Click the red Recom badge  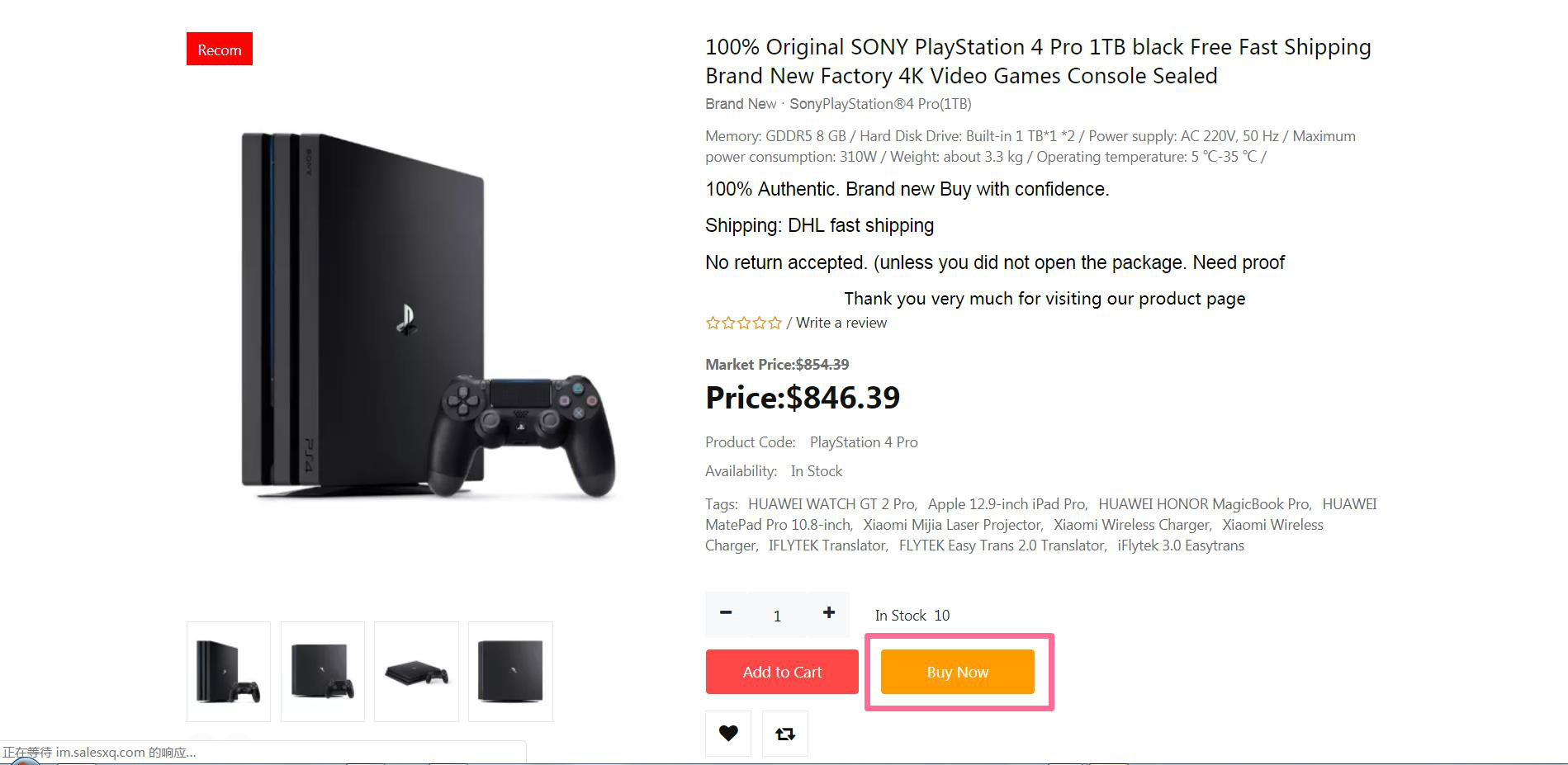[220, 50]
